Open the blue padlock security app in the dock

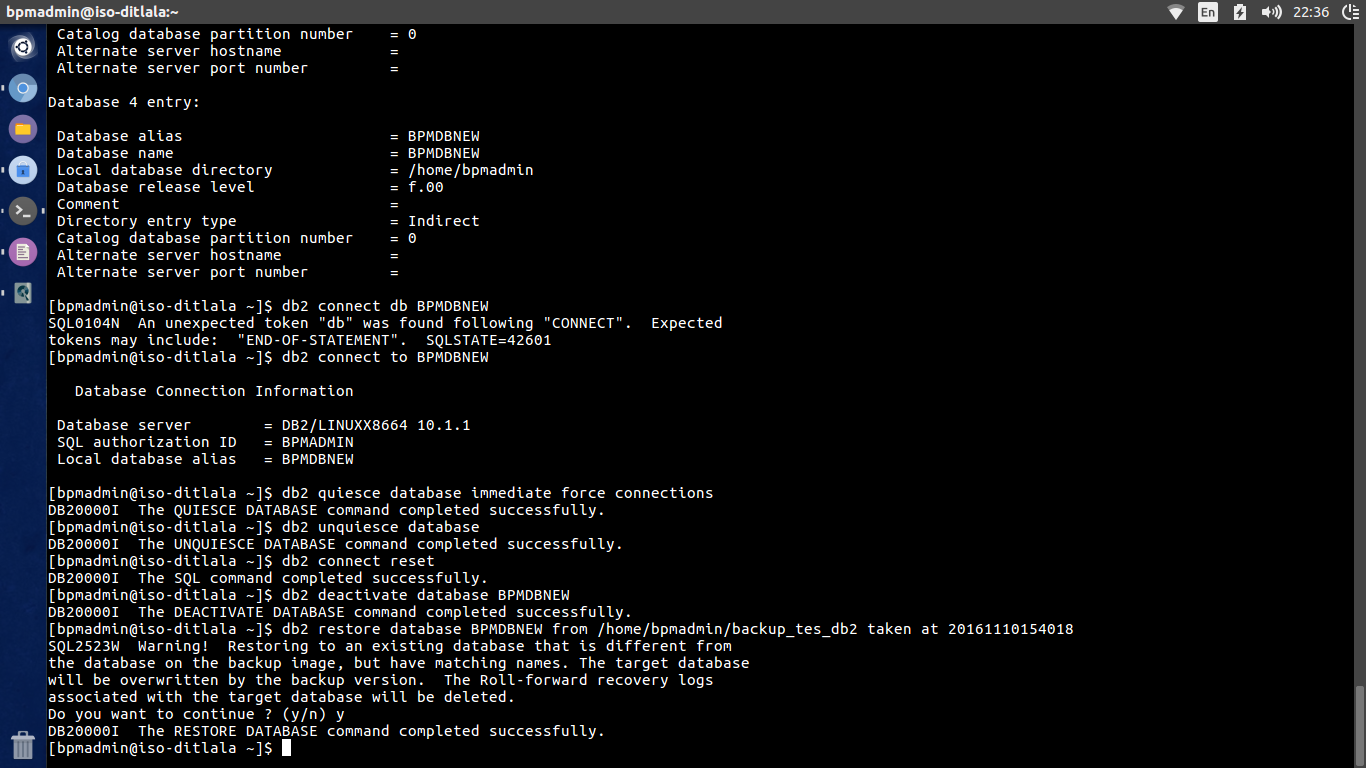[x=22, y=170]
